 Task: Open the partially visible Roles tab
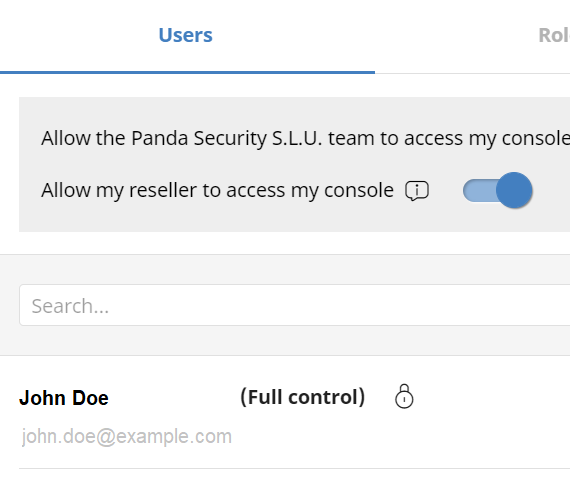554,35
